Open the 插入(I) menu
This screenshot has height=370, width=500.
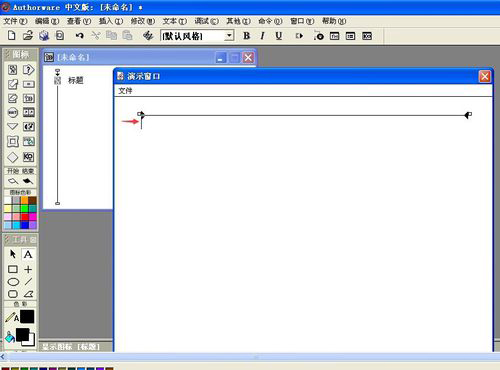(x=111, y=21)
